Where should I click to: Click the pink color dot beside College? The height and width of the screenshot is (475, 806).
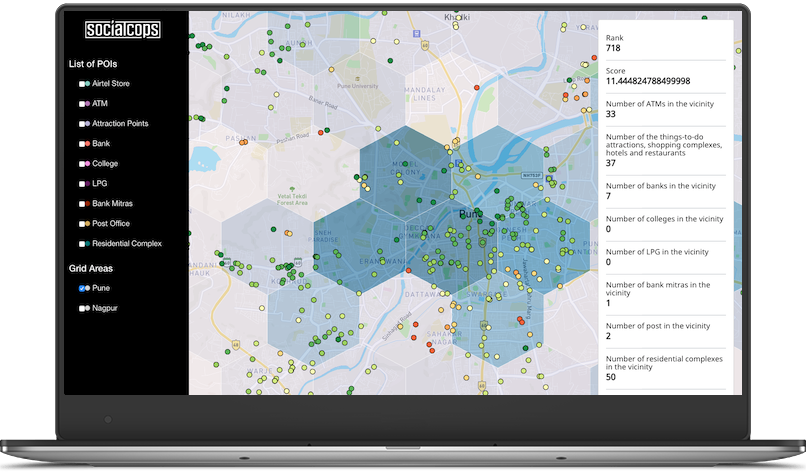(x=87, y=163)
